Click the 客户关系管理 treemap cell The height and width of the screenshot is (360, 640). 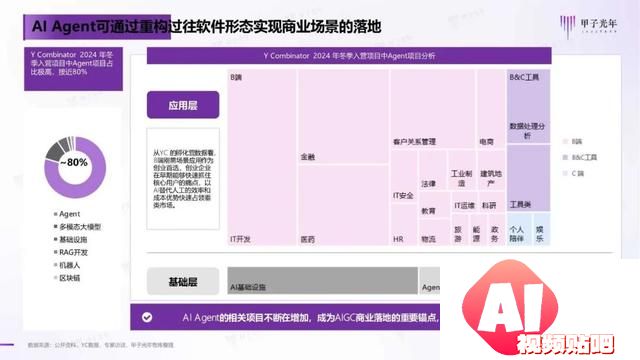pyautogui.click(x=433, y=109)
